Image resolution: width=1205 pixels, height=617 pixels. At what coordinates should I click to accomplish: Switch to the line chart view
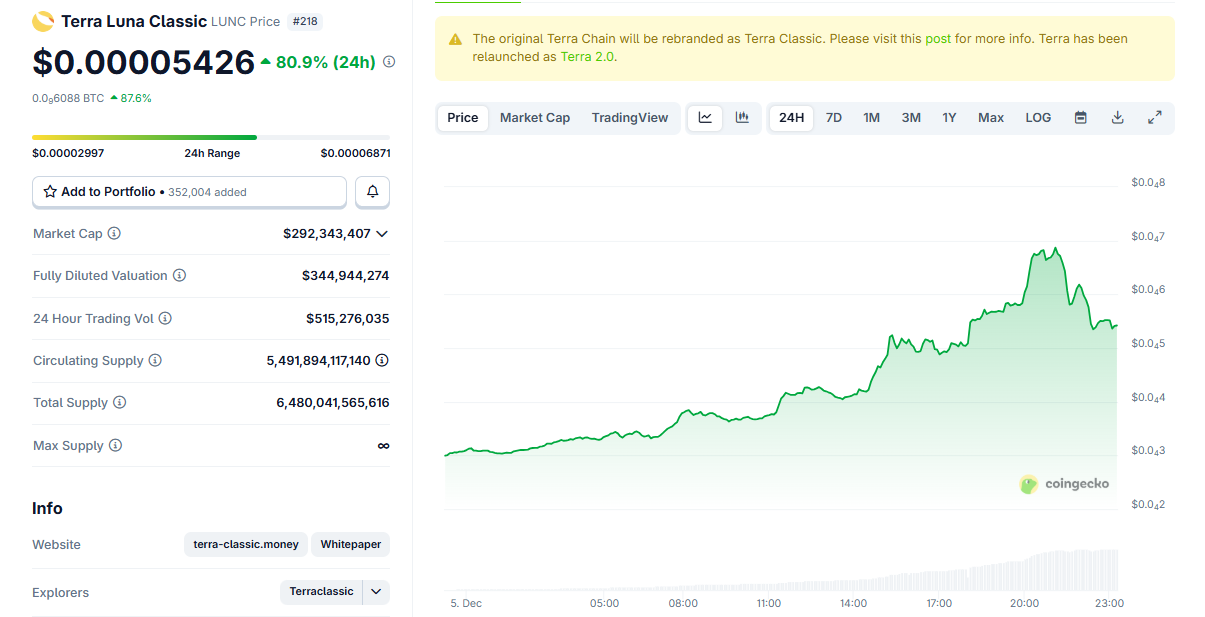pyautogui.click(x=705, y=118)
